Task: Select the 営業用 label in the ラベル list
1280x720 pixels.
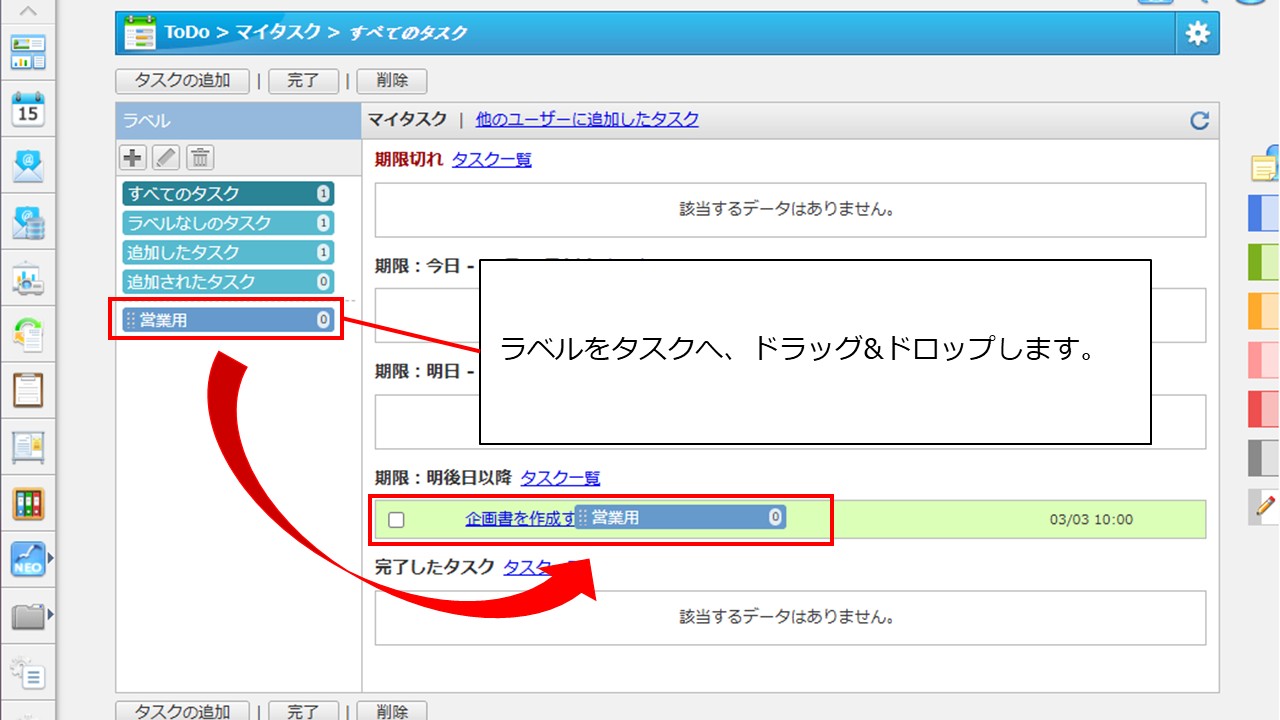Action: pyautogui.click(x=228, y=320)
